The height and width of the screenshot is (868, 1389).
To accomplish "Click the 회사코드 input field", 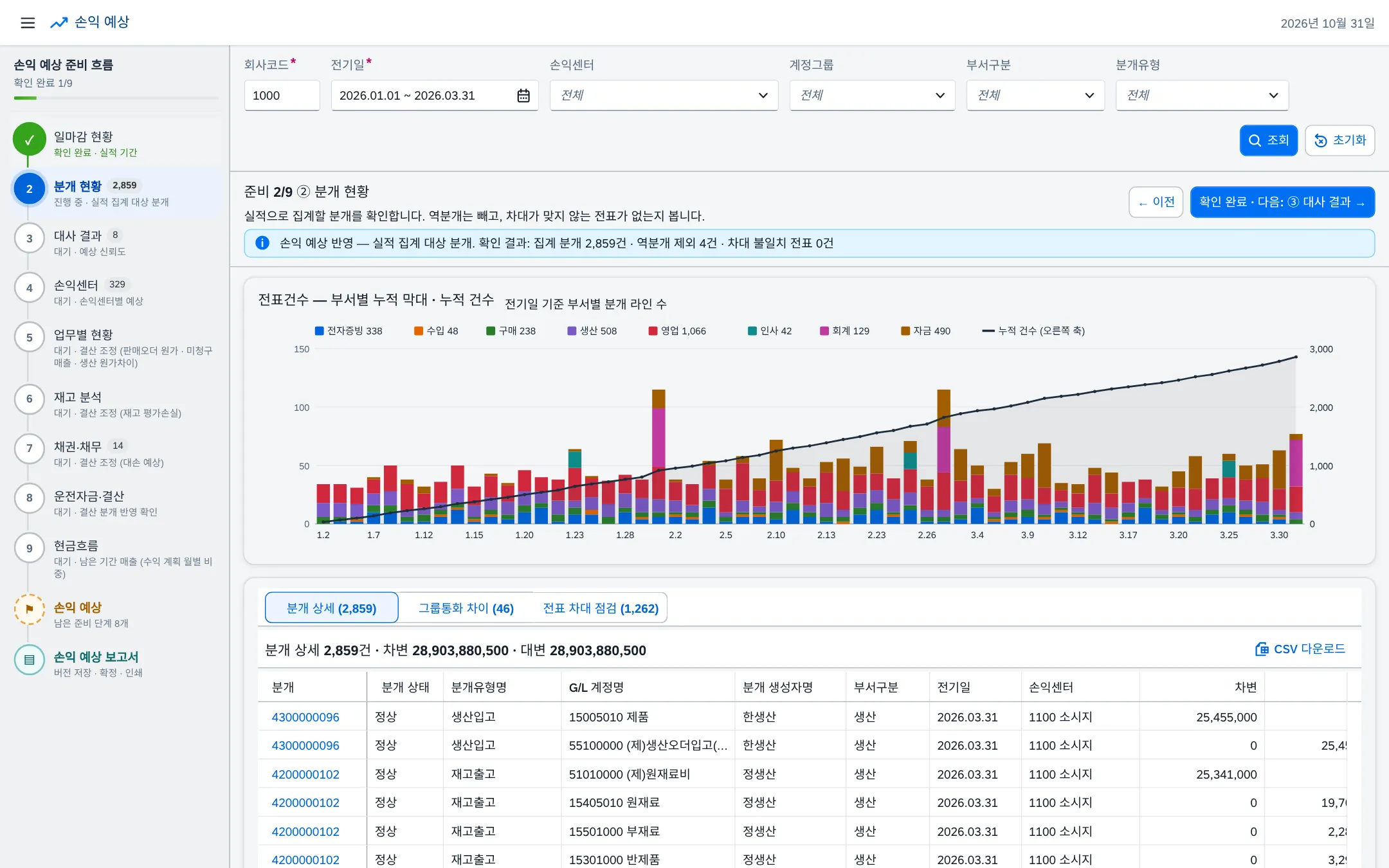I will (x=282, y=96).
